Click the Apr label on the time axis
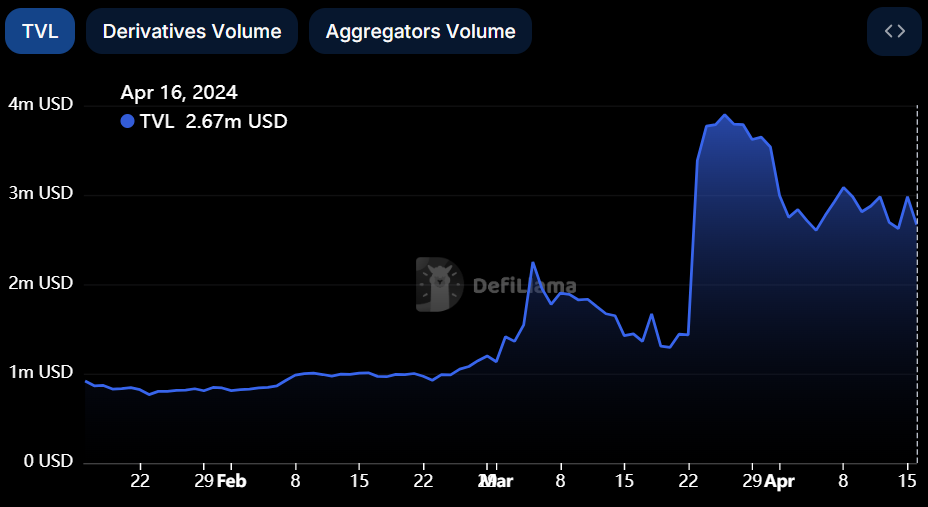 (x=779, y=482)
